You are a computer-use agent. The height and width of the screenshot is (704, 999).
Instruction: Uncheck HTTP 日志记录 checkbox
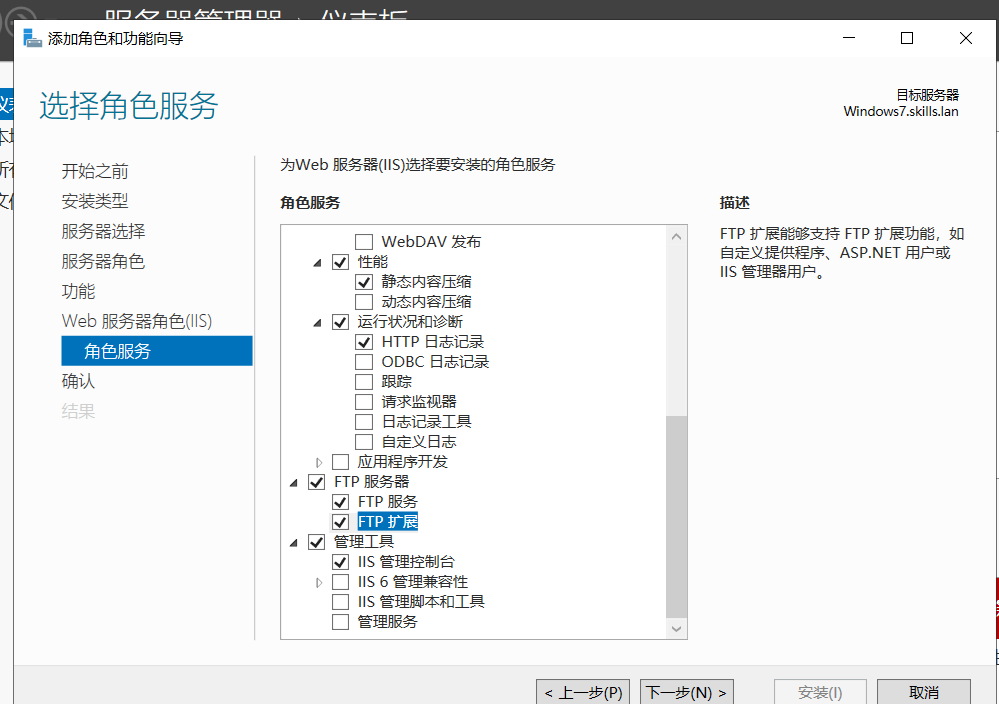[364, 342]
